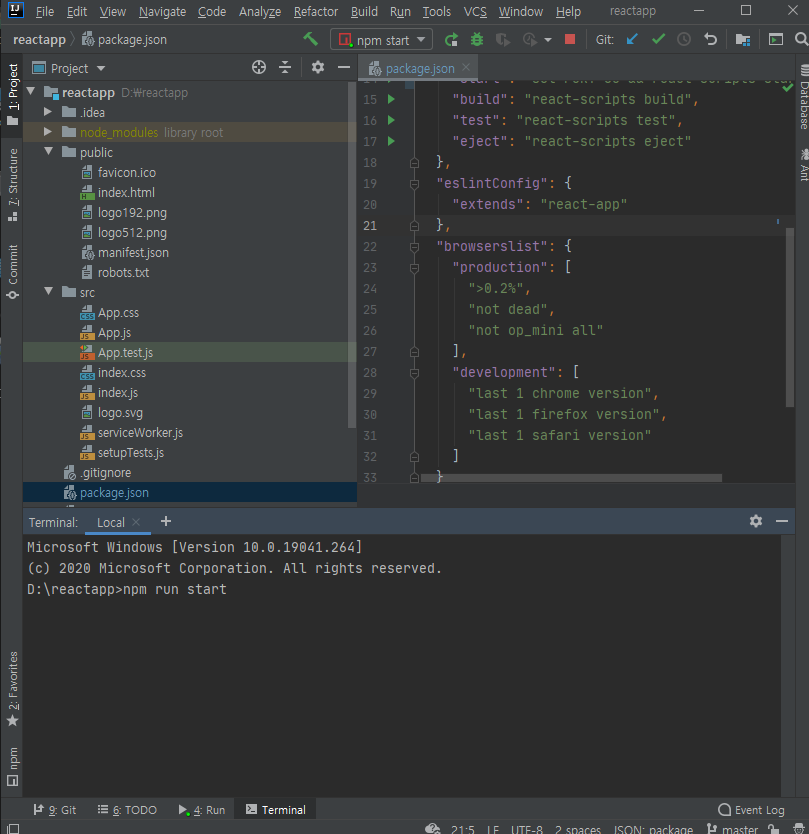Screen dimensions: 809x834
Task: Toggle the 9: Git tool window
Action: click(x=55, y=810)
